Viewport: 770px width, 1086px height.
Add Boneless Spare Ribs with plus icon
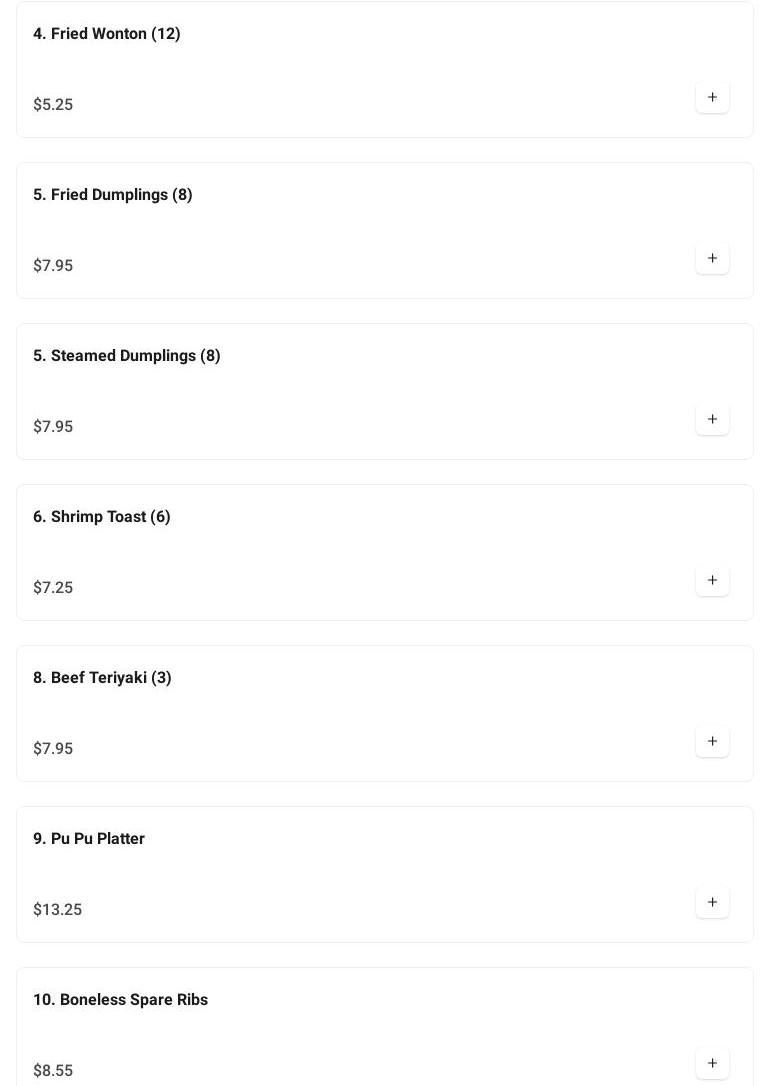coord(712,1063)
